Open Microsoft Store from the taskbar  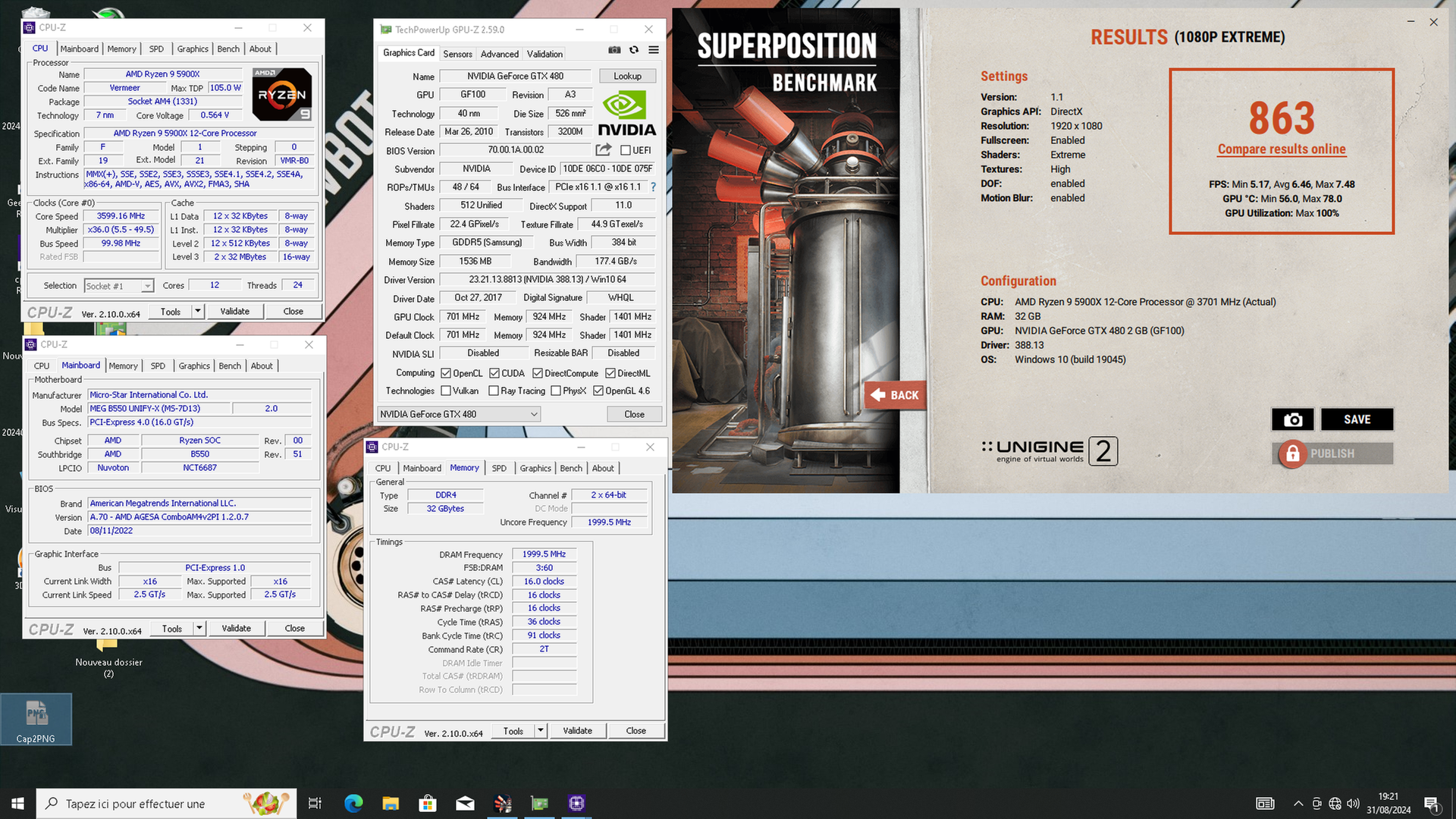click(x=428, y=803)
